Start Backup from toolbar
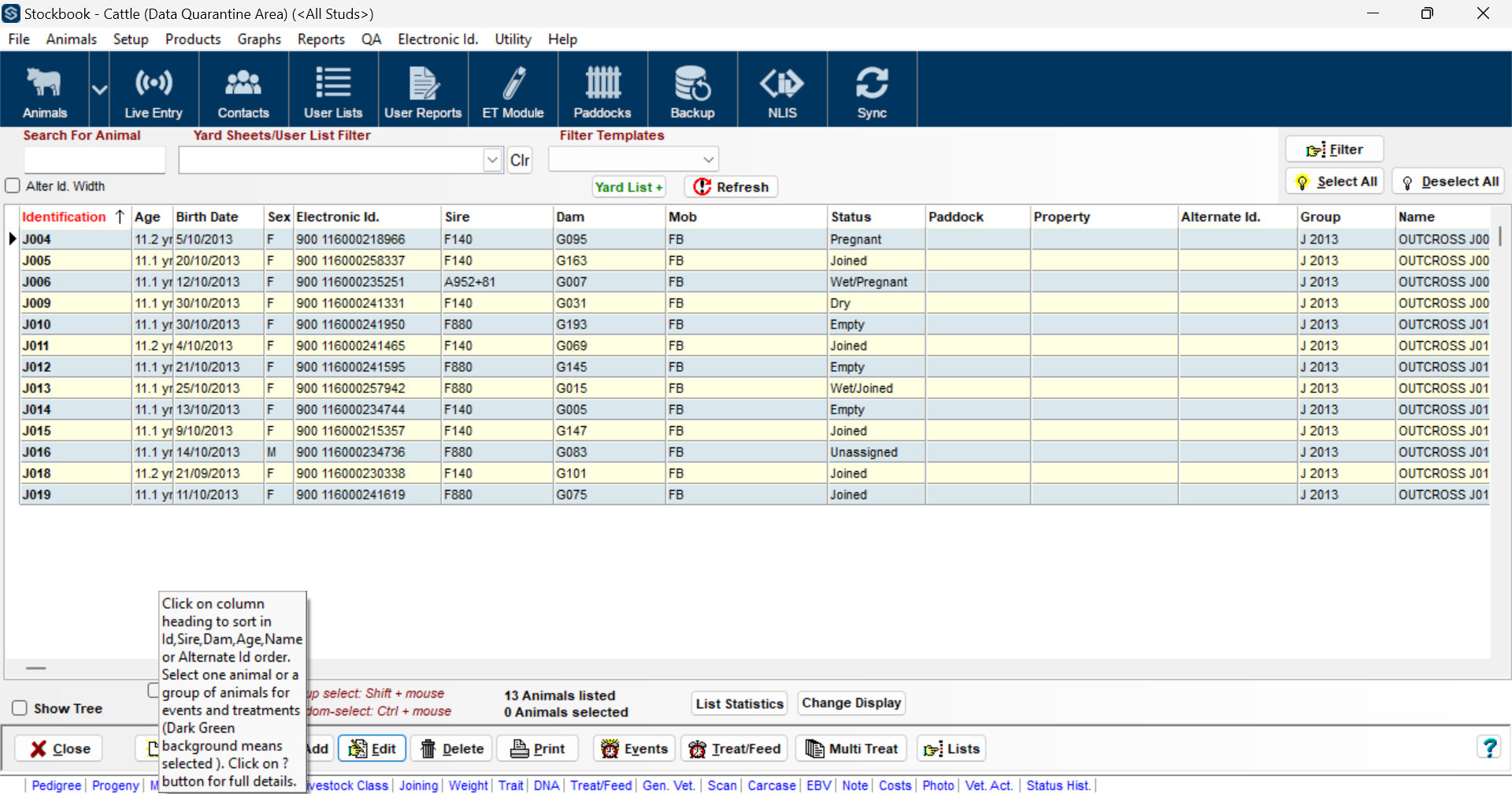Screen dimensions: 1512x794 click(x=692, y=91)
